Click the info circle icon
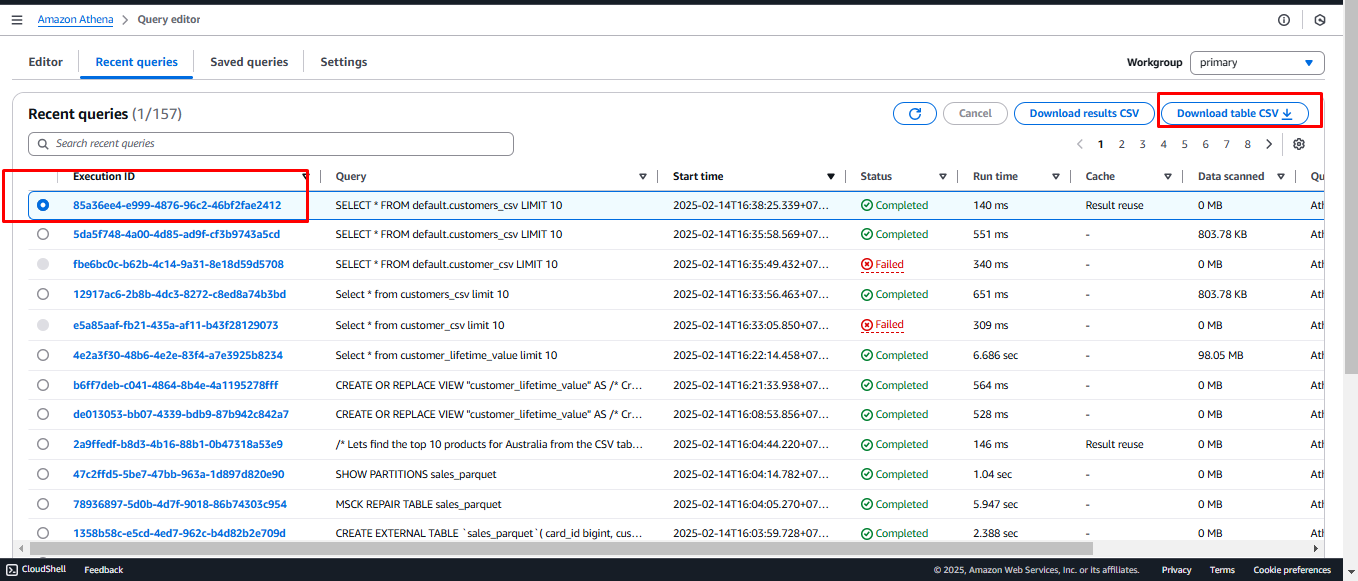 point(1284,20)
